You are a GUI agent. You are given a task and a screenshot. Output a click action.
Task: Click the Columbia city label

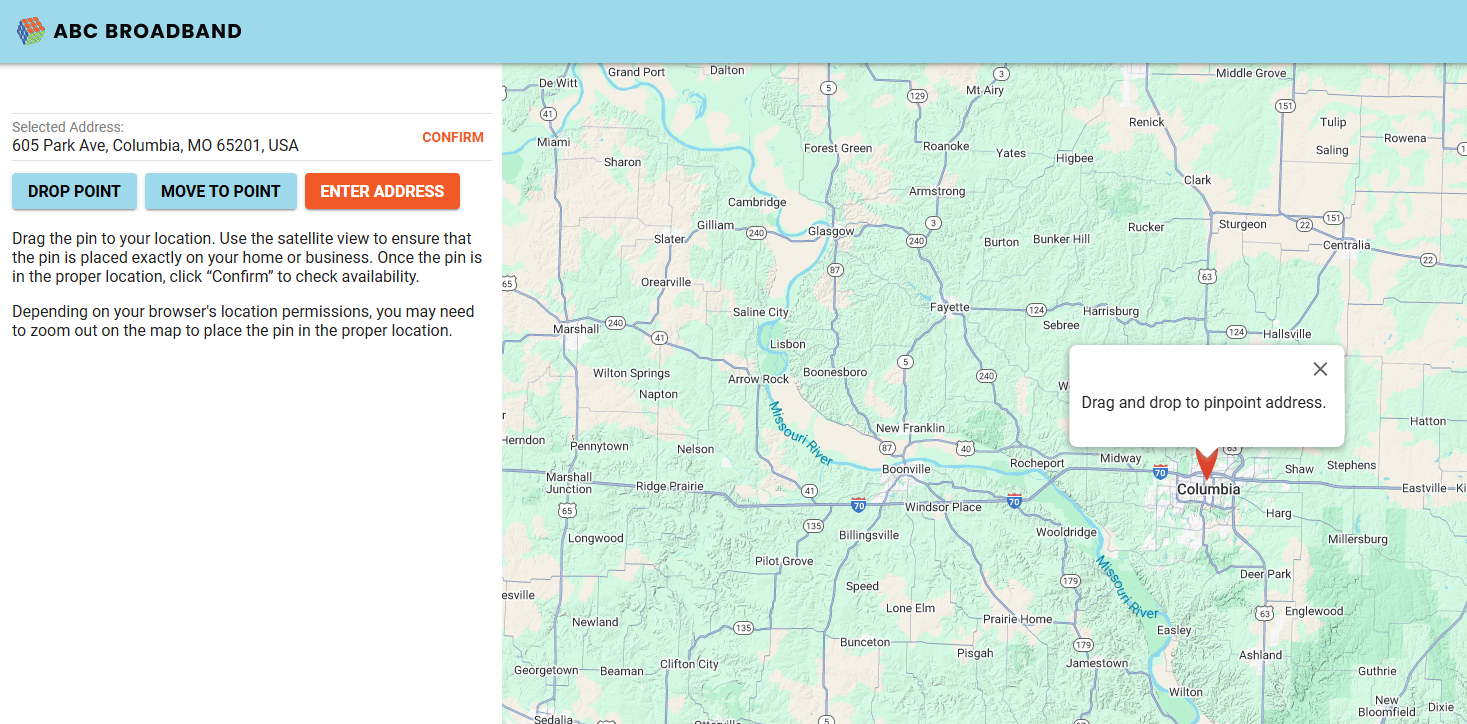point(1208,490)
